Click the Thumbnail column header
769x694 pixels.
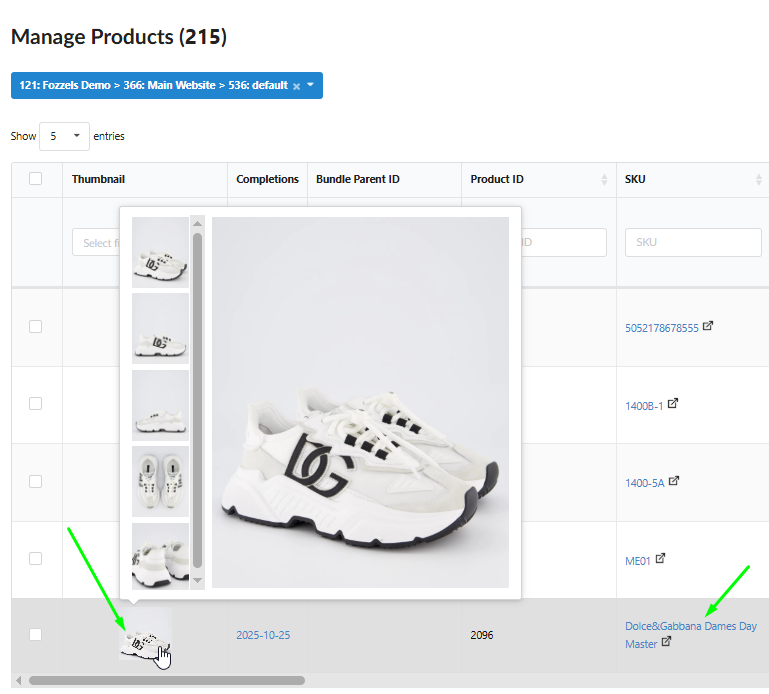[98, 180]
